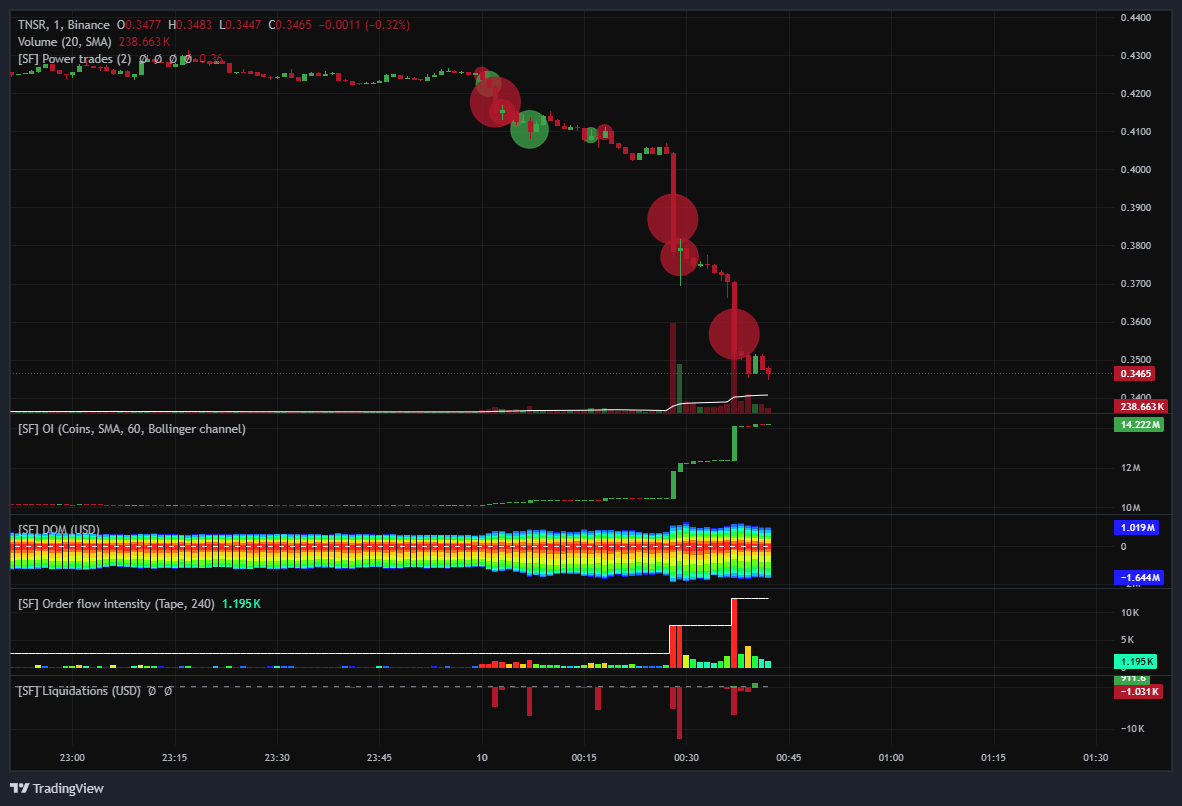This screenshot has height=806, width=1182.
Task: Click the 0.4200 price axis label
Action: (x=1135, y=93)
